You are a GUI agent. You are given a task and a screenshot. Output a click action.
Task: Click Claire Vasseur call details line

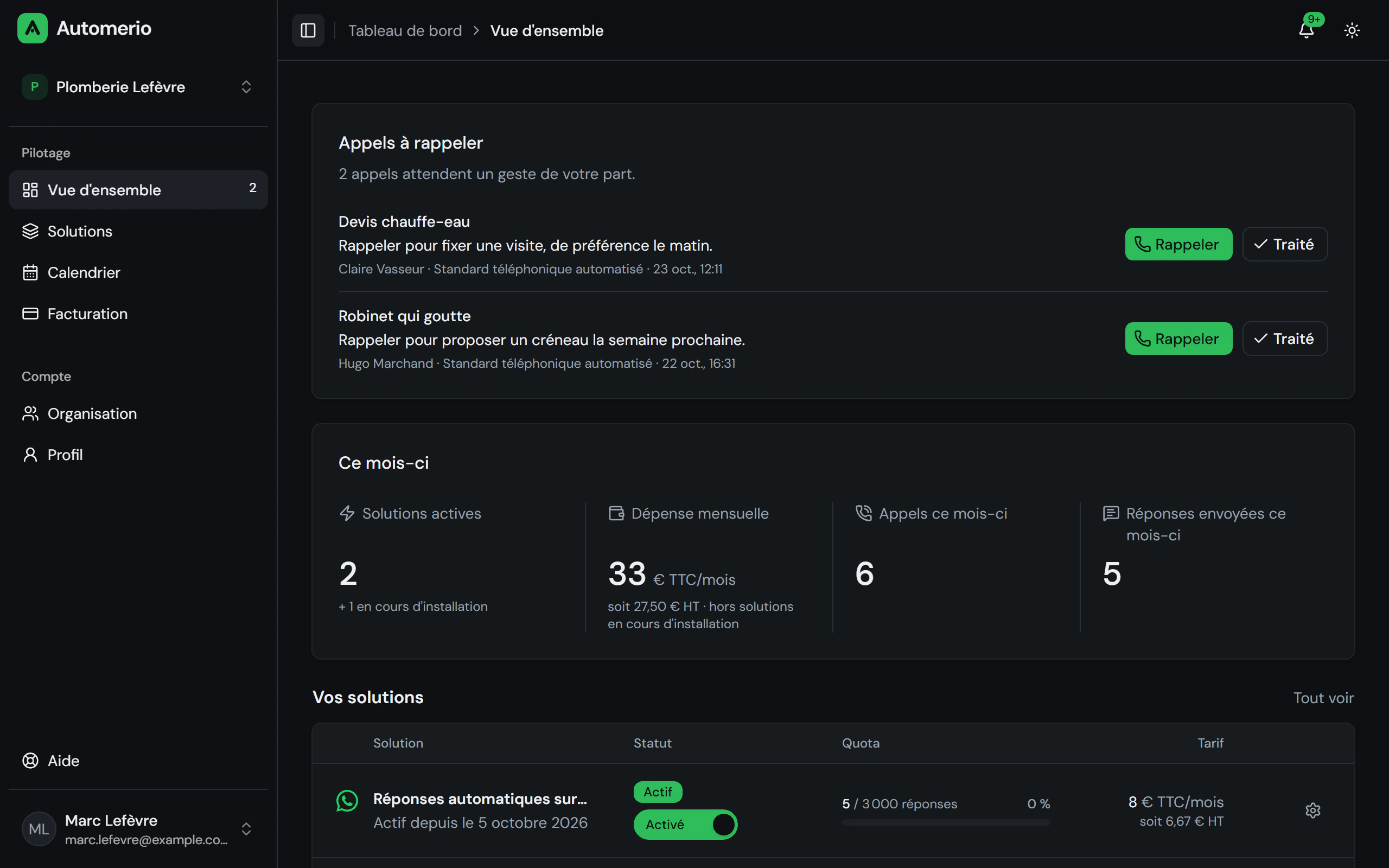coord(530,269)
